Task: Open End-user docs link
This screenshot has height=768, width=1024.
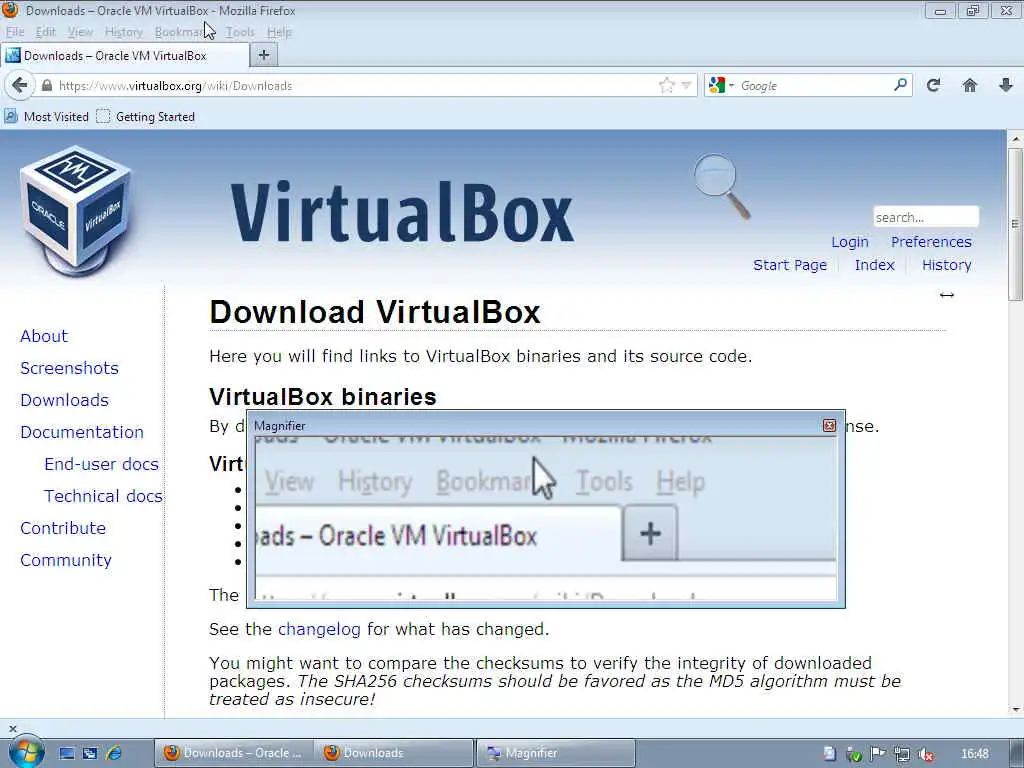Action: (x=101, y=464)
